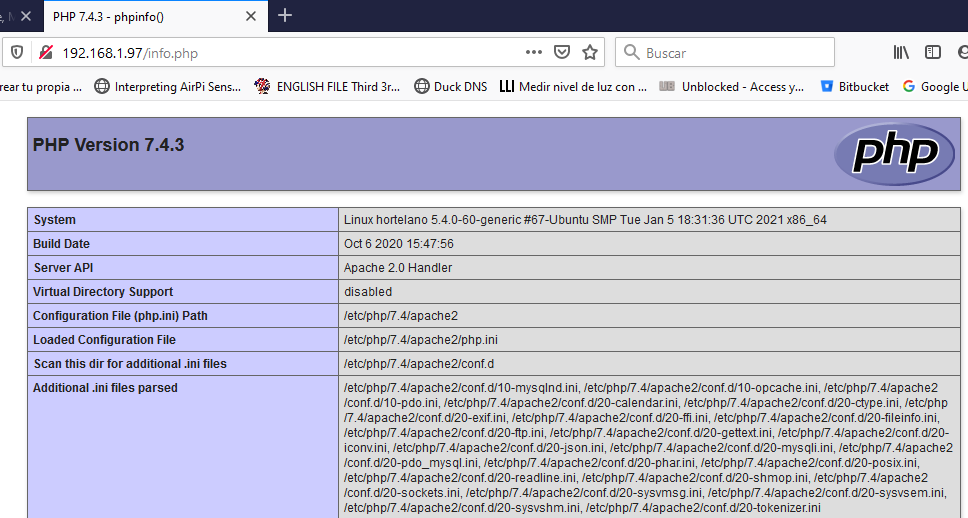Viewport: 968px width, 518px height.
Task: Click the Unblocked bookmark favicon
Action: pos(667,86)
